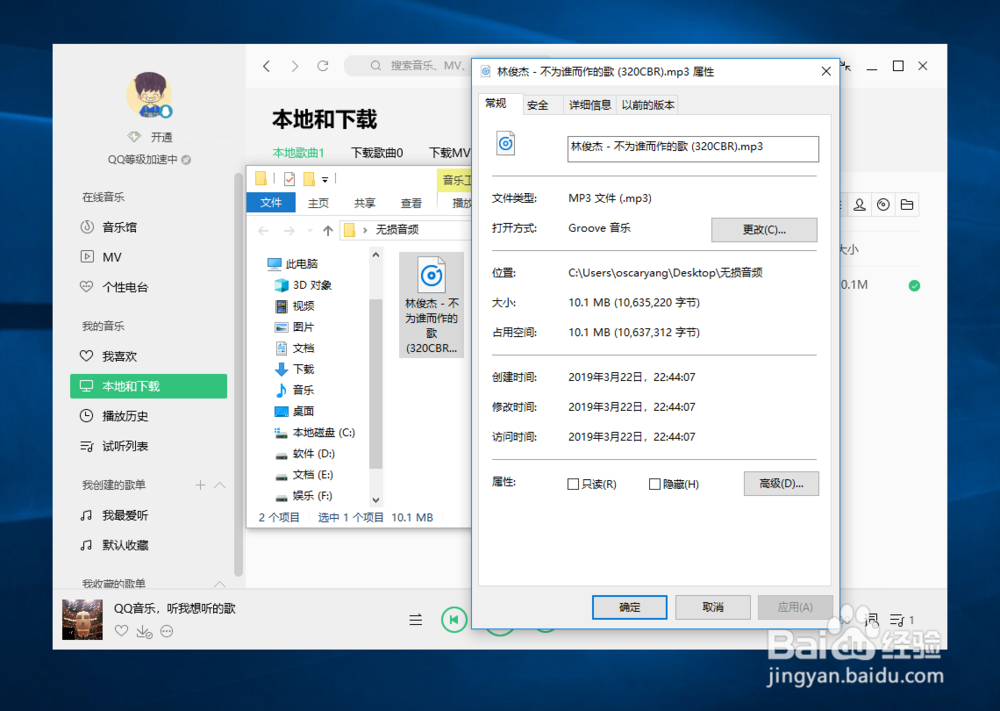
Task: Enable the 隐藏(H) checkbox
Action: pos(654,484)
